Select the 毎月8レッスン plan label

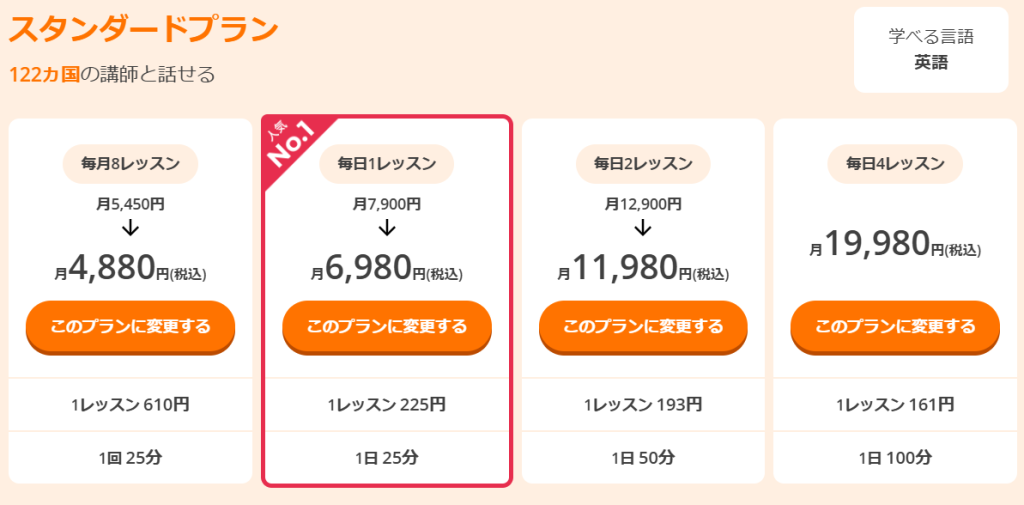(x=130, y=164)
